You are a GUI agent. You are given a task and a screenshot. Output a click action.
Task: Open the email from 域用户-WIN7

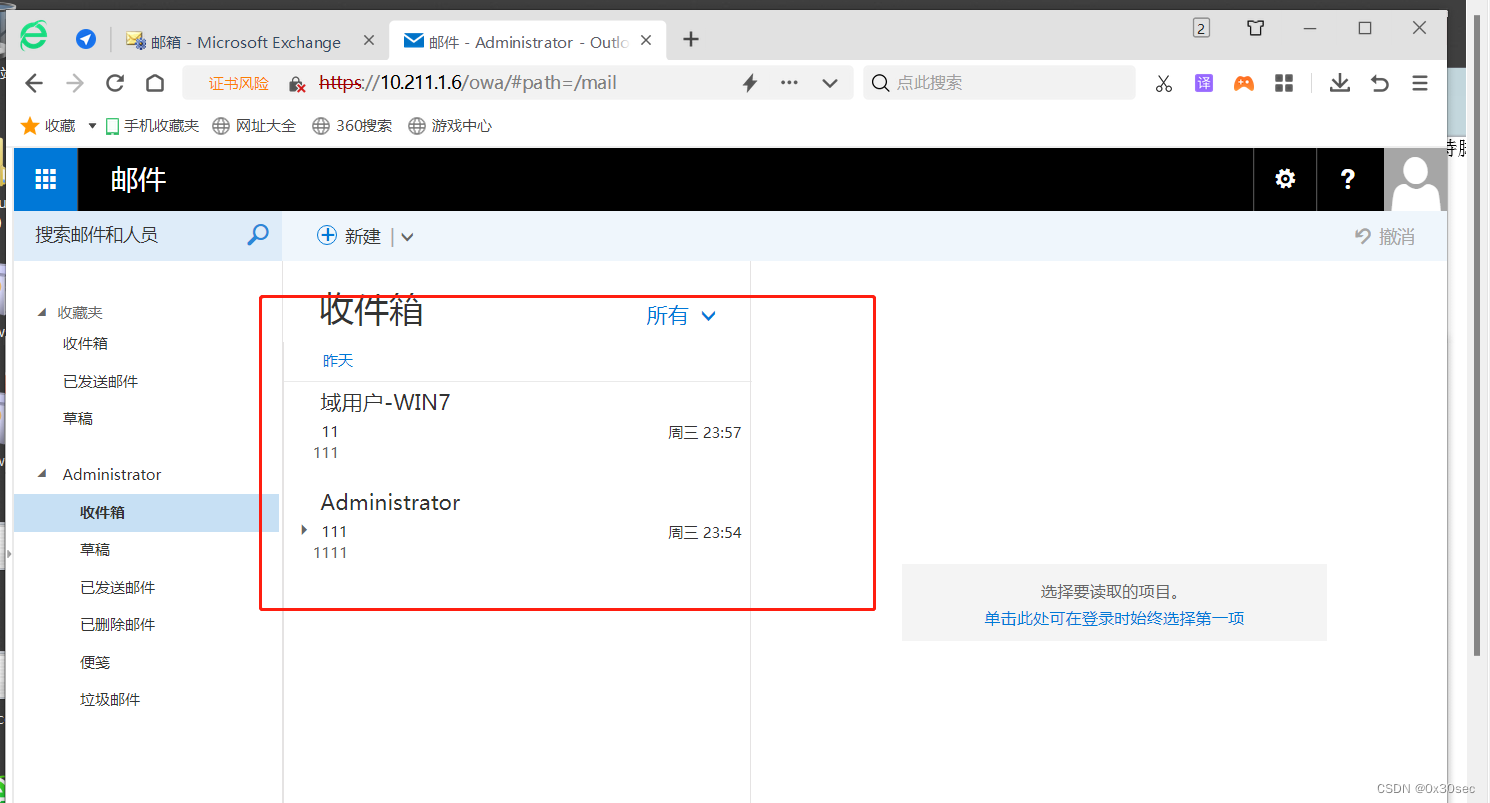click(x=517, y=427)
